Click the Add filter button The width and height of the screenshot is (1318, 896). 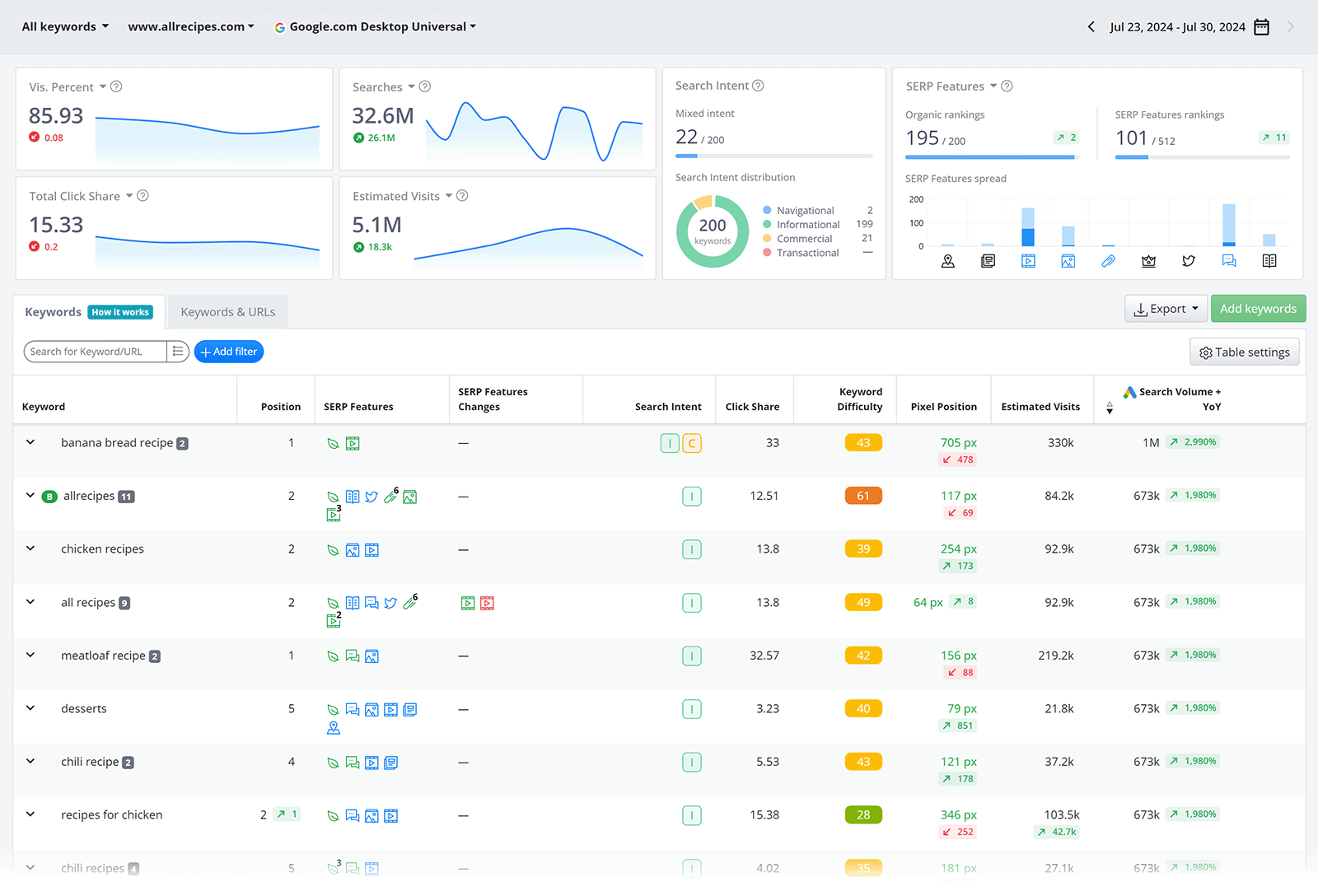[x=229, y=352]
